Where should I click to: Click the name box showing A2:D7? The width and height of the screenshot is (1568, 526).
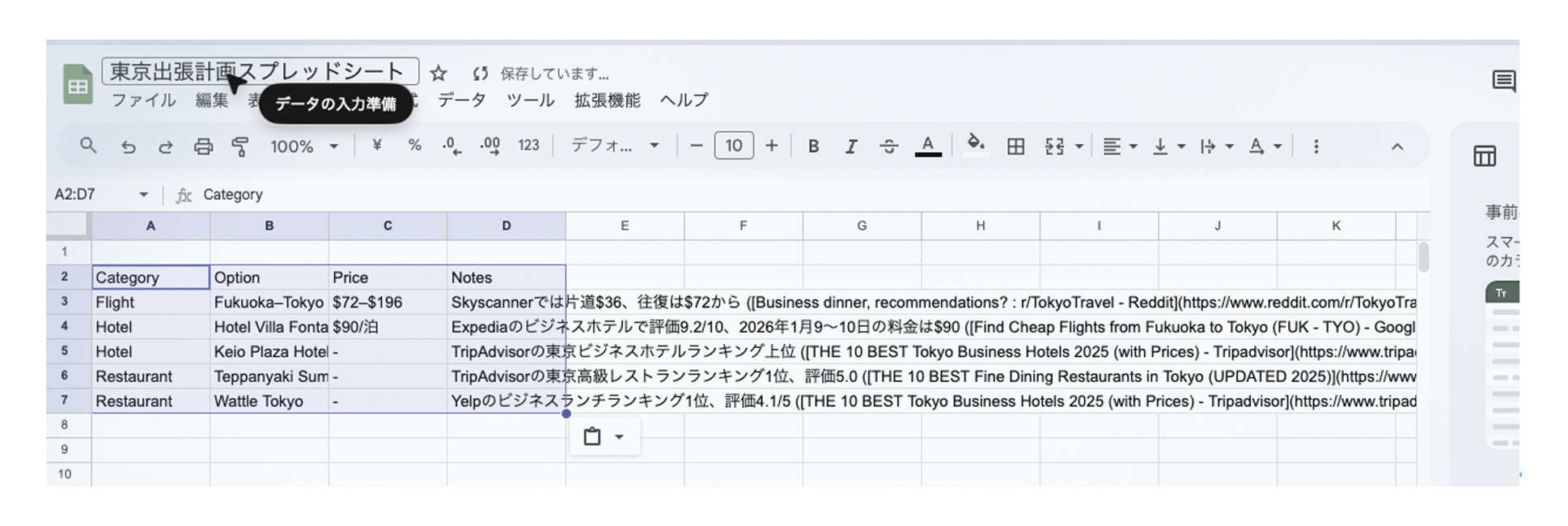(x=75, y=194)
